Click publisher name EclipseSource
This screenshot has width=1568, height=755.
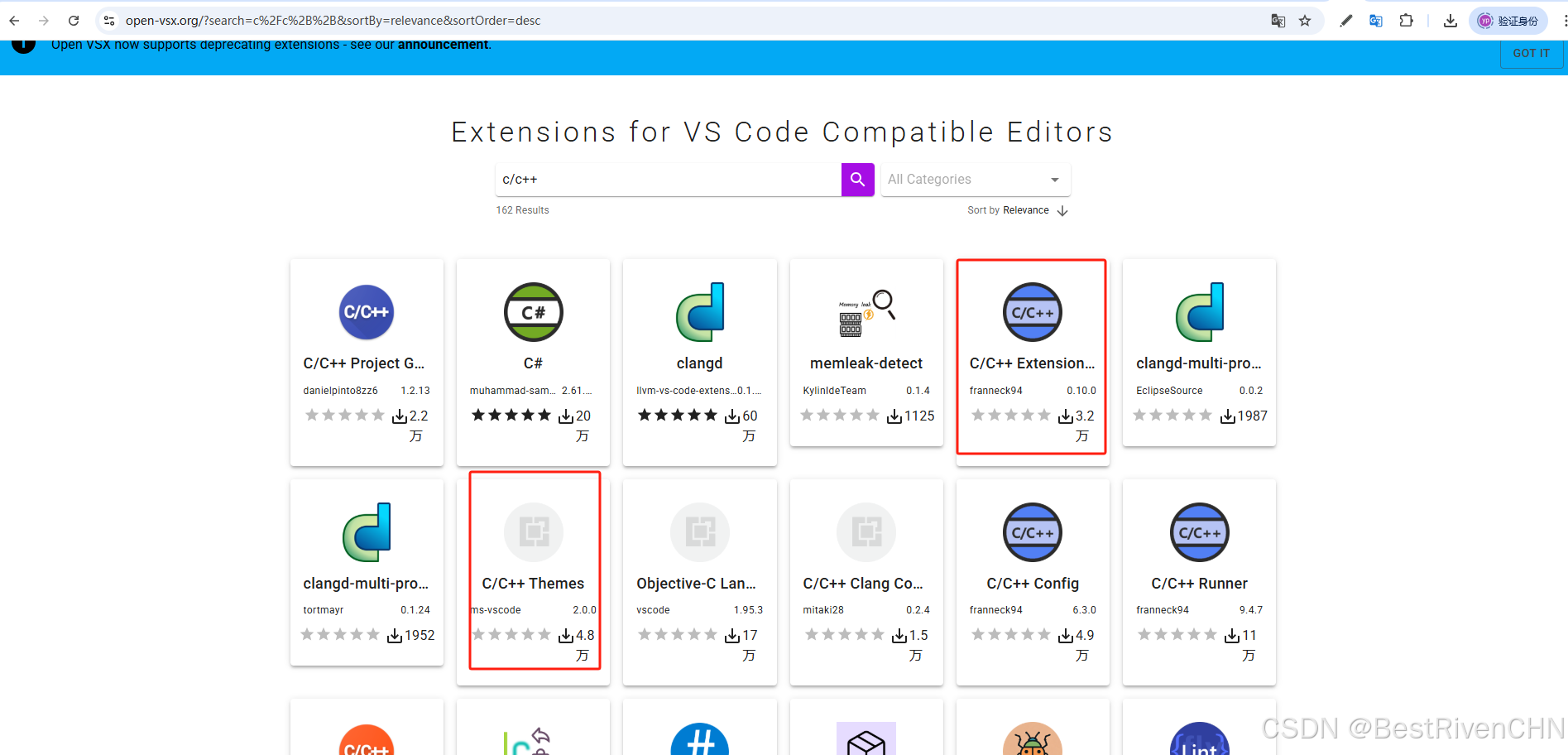[x=1169, y=391]
